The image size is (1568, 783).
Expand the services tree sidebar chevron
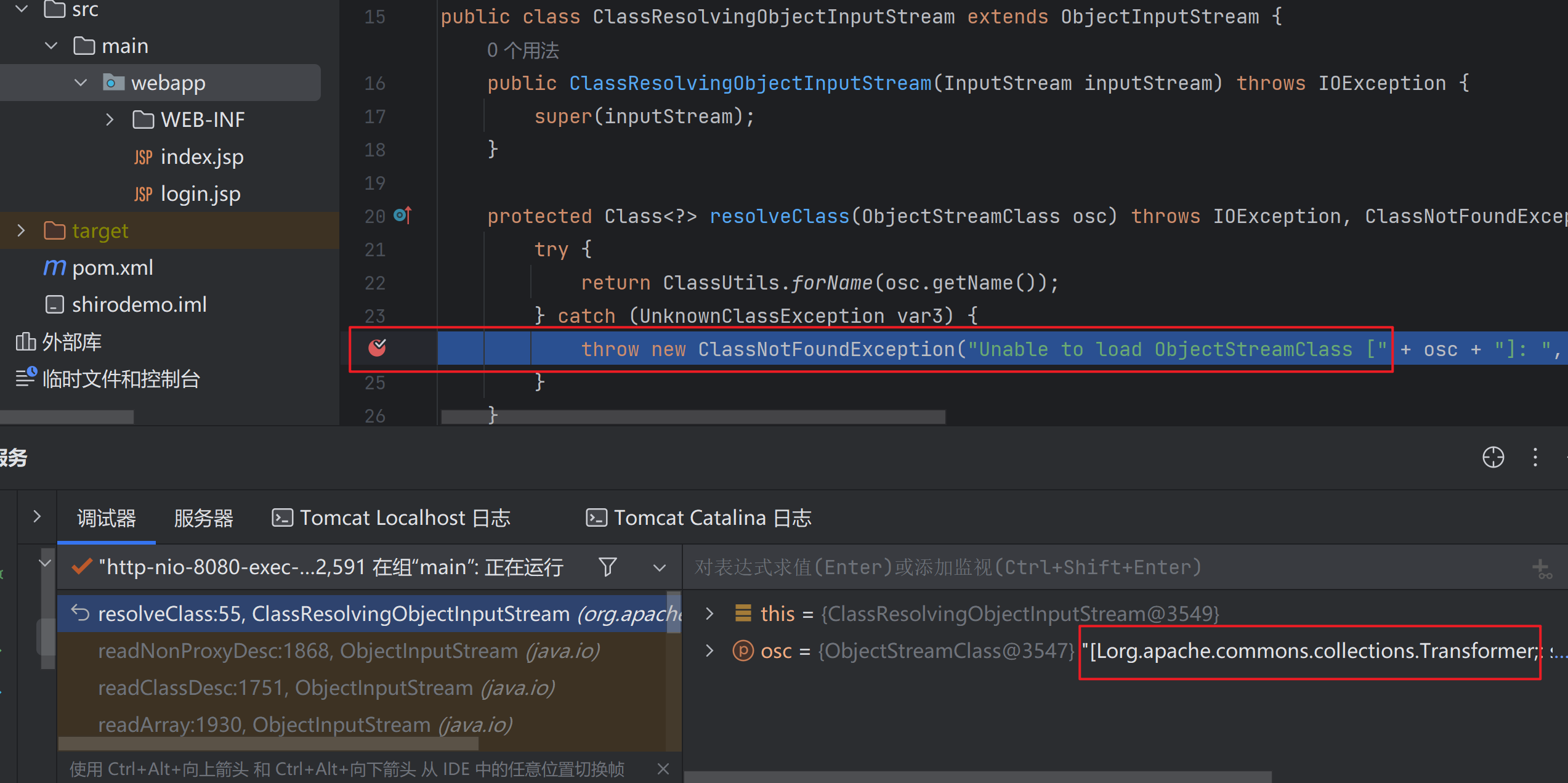[37, 516]
